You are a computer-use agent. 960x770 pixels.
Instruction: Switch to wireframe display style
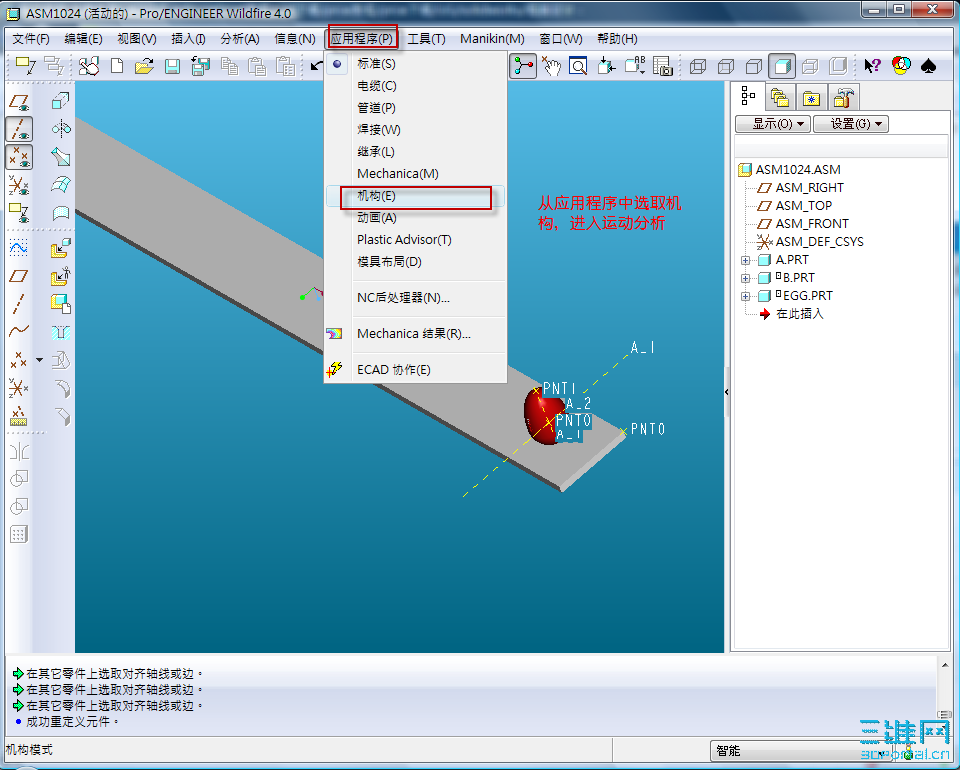(698, 65)
